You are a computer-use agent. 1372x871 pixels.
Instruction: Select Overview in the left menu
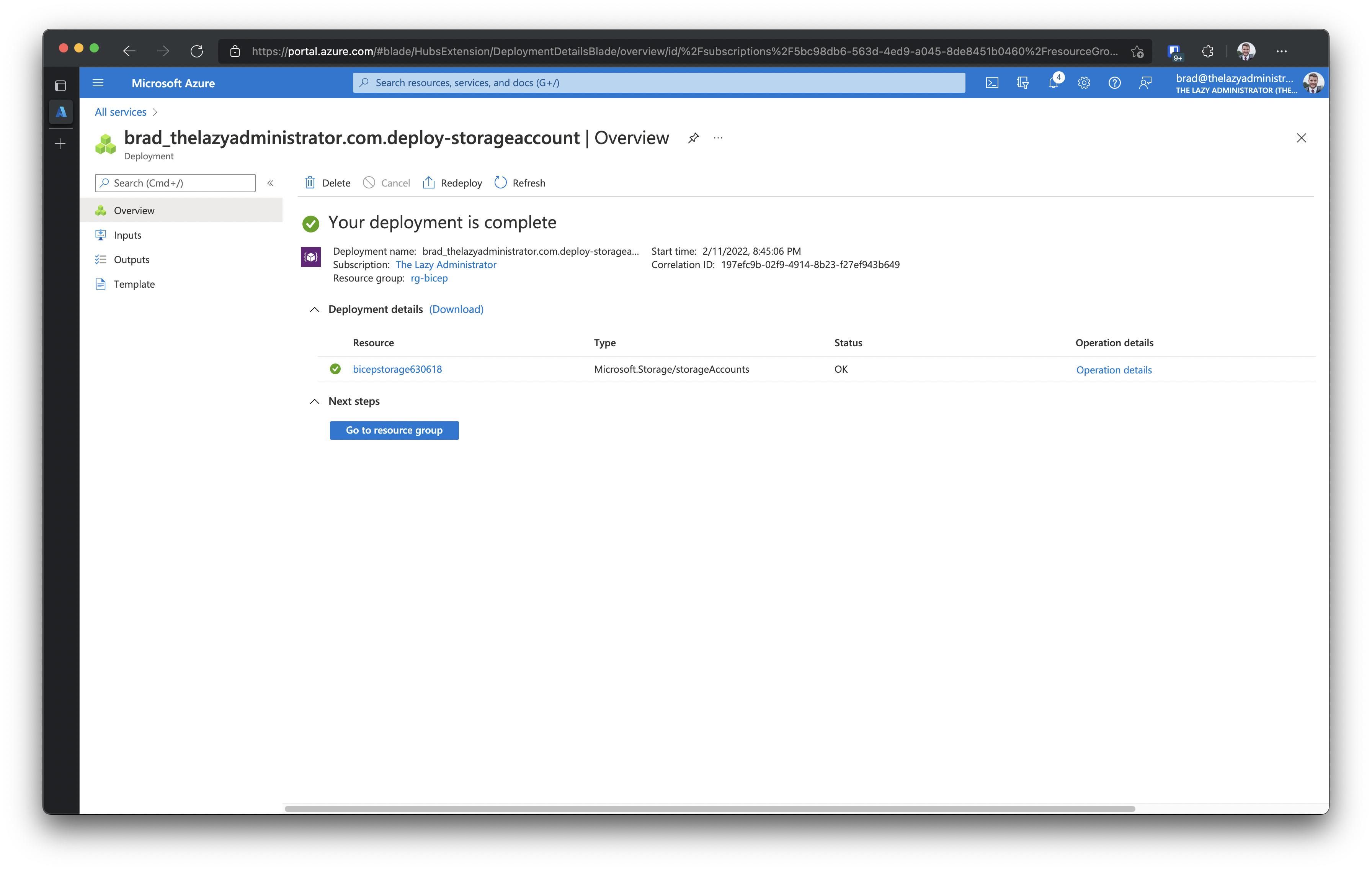click(x=181, y=210)
